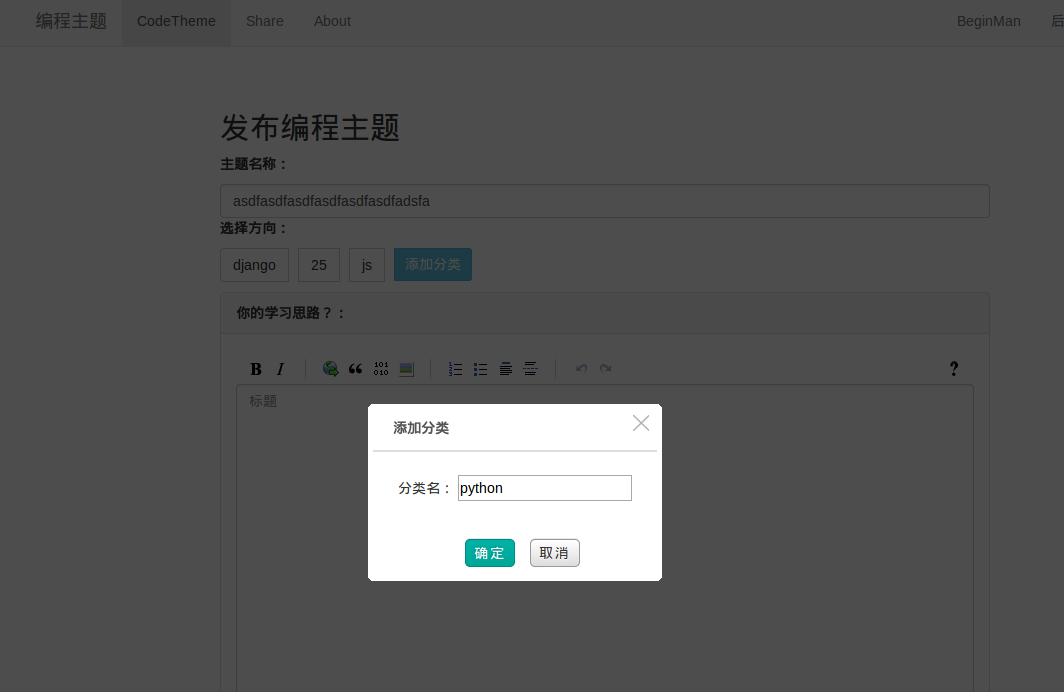Select the 发布编程主题 page heading text
1064x692 pixels.
tap(310, 128)
